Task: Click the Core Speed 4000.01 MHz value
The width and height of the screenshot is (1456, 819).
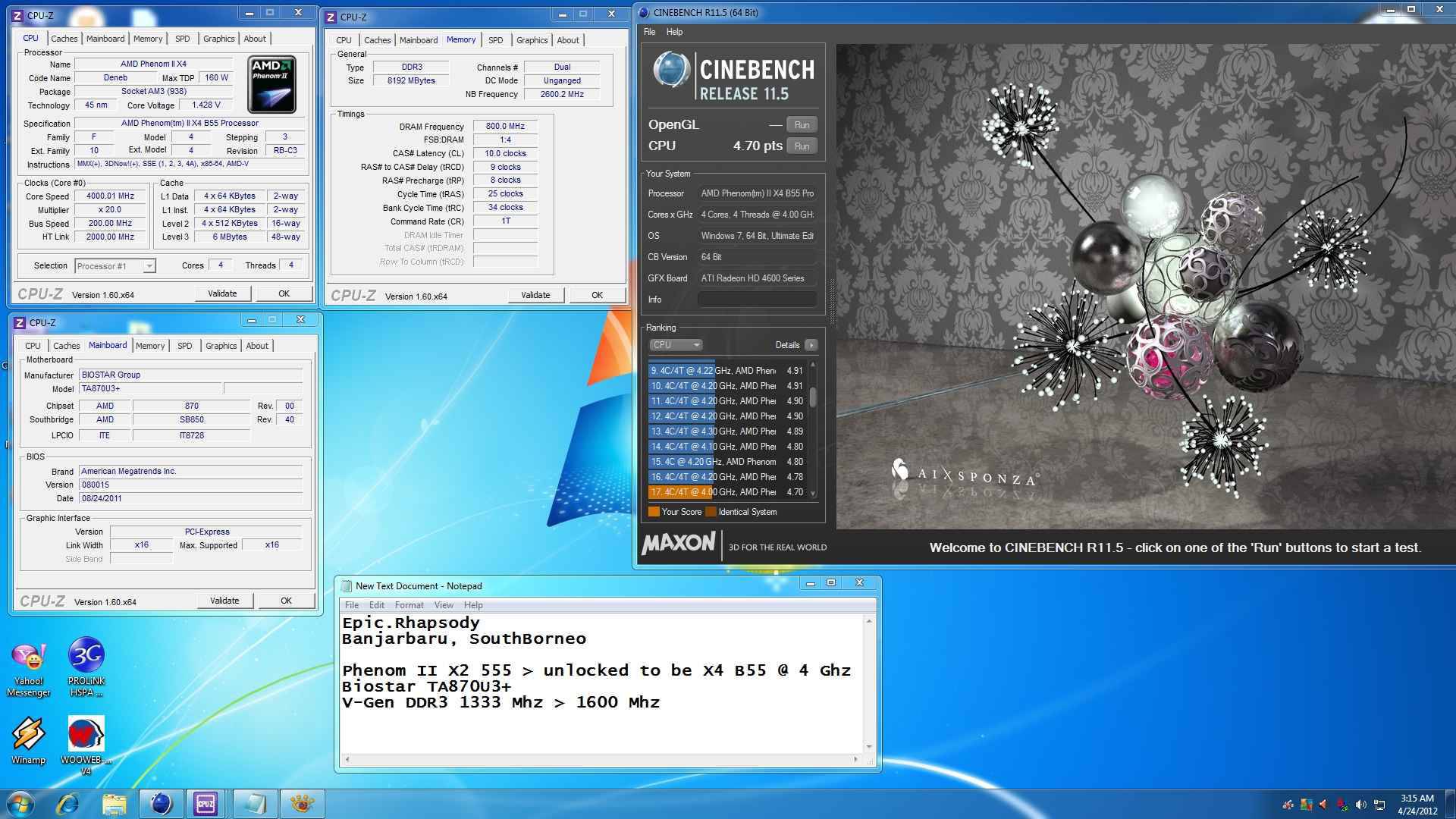Action: (110, 196)
